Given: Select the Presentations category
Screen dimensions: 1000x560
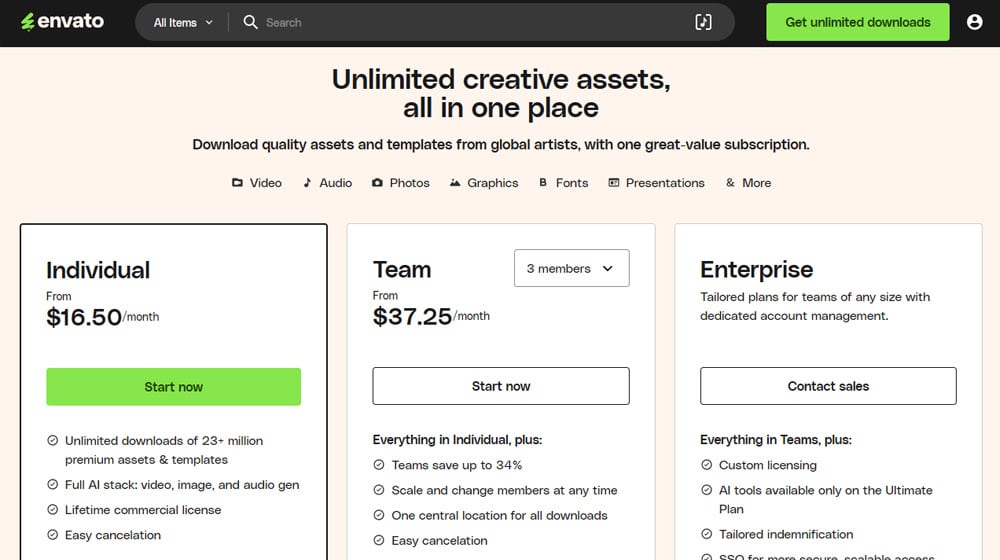Looking at the screenshot, I should [x=656, y=182].
